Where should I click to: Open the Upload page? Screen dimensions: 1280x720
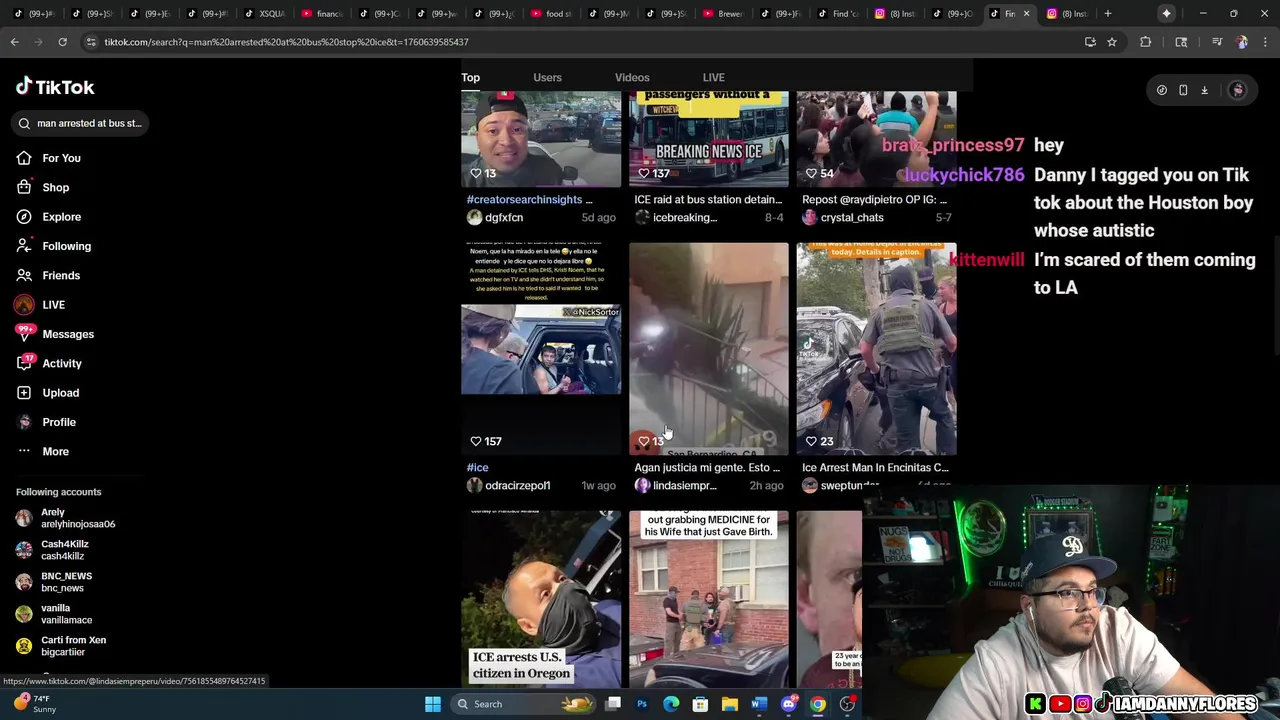pos(60,393)
